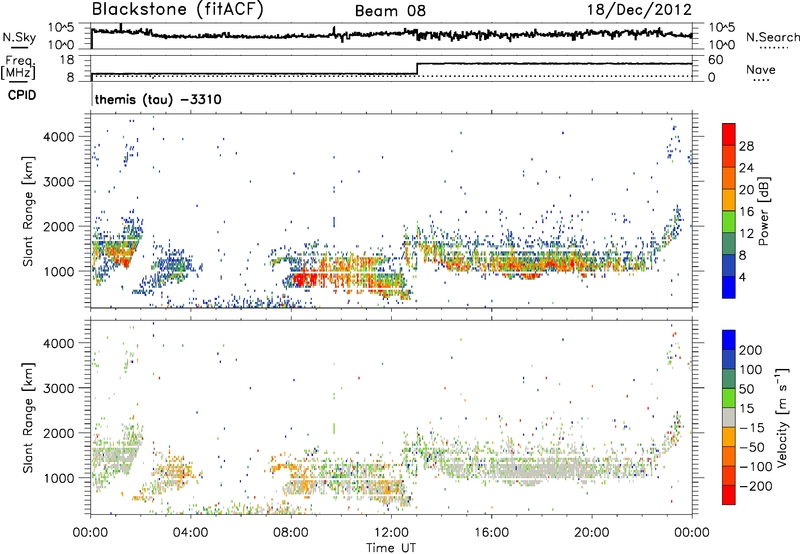
Task: Click the '4000' tick on the power plot
Action: coord(58,137)
